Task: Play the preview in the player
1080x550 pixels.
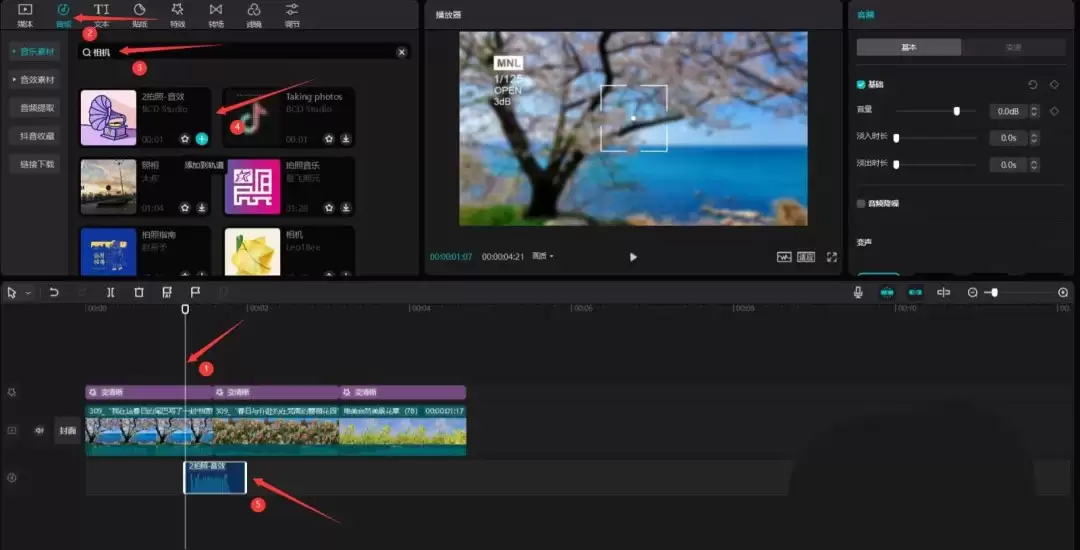Action: (633, 257)
